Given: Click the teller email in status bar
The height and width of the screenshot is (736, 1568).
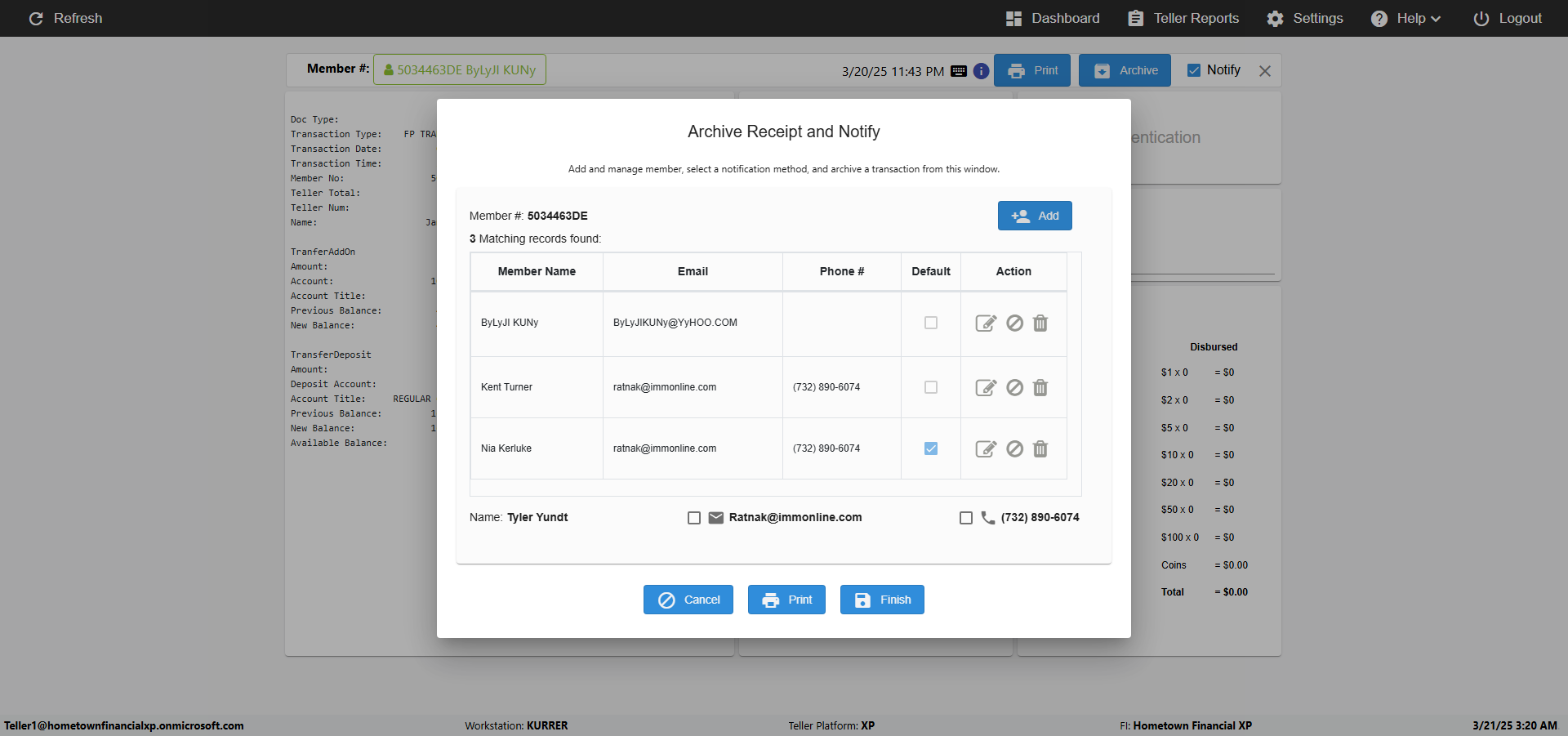Looking at the screenshot, I should point(124,725).
